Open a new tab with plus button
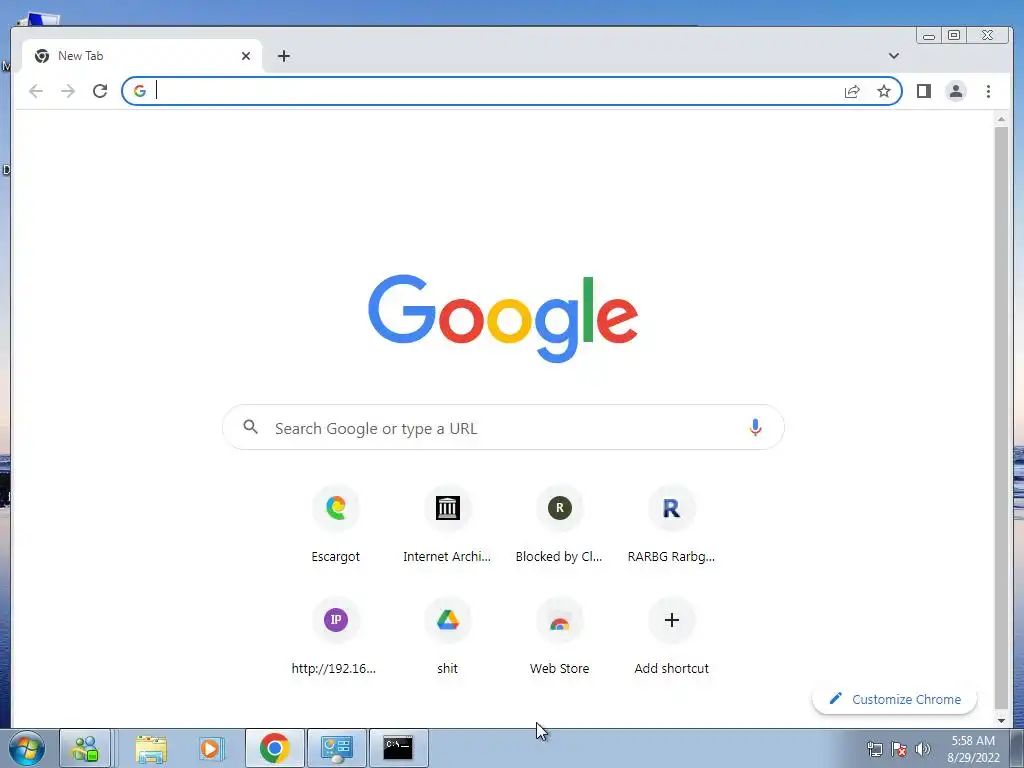Screen dimensions: 1024x768 click(x=283, y=56)
